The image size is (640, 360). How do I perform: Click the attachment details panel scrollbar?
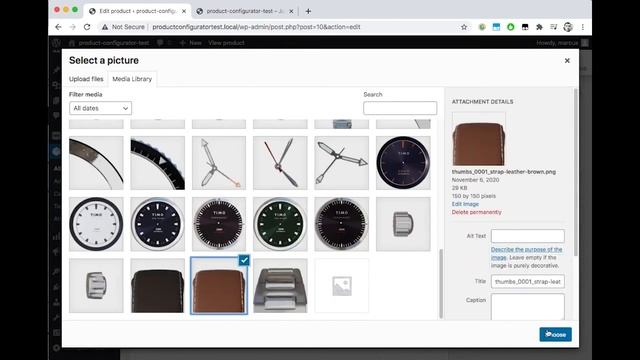pyautogui.click(x=576, y=172)
